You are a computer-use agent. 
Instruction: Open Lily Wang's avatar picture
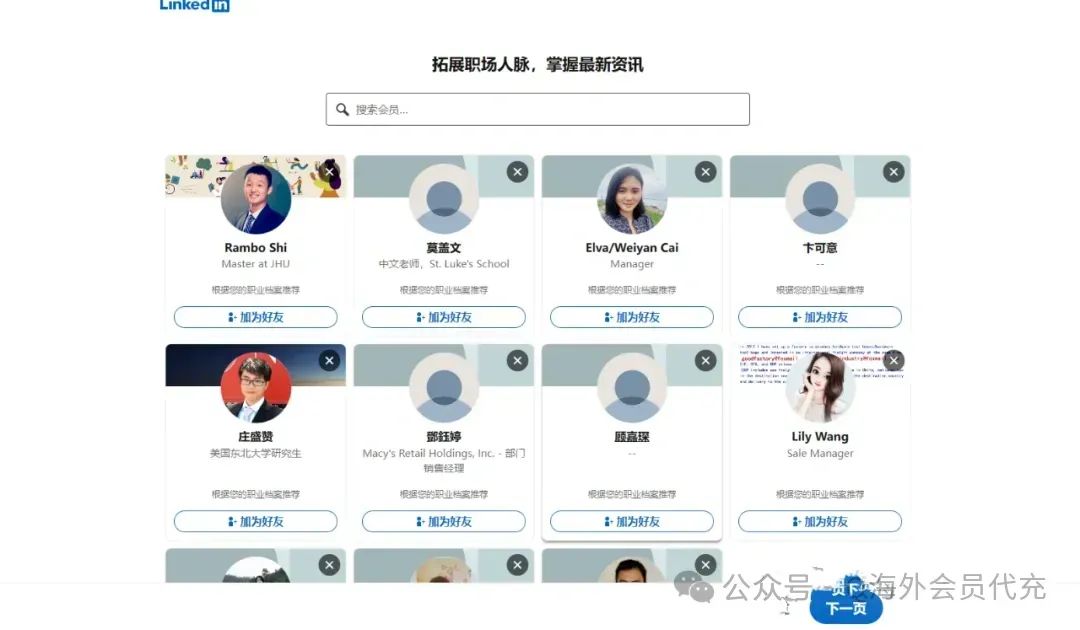[x=820, y=388]
